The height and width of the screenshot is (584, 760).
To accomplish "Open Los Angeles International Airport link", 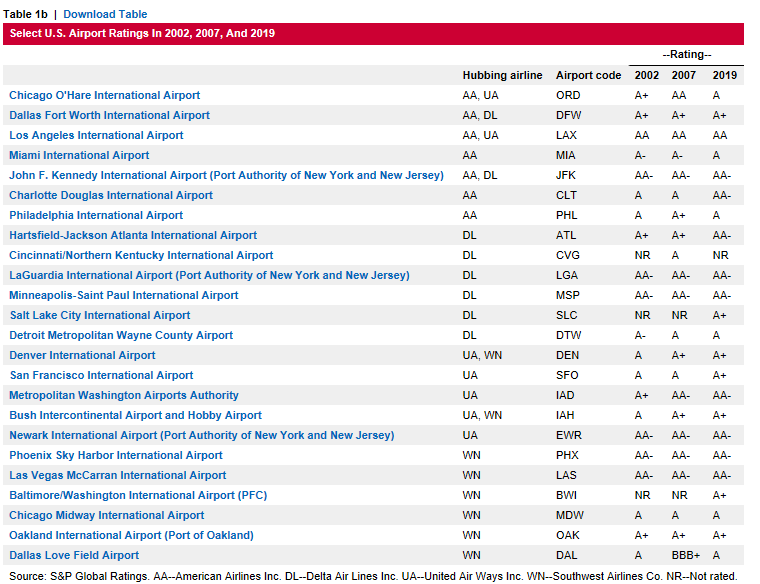I will click(96, 135).
